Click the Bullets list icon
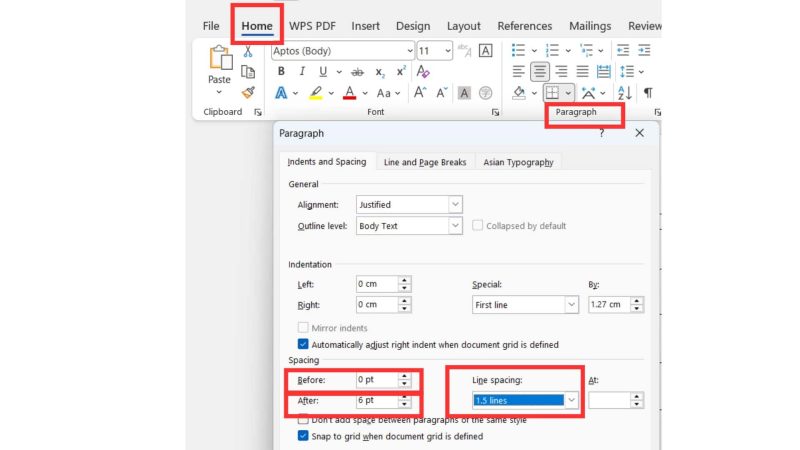This screenshot has width=800, height=450. [518, 50]
